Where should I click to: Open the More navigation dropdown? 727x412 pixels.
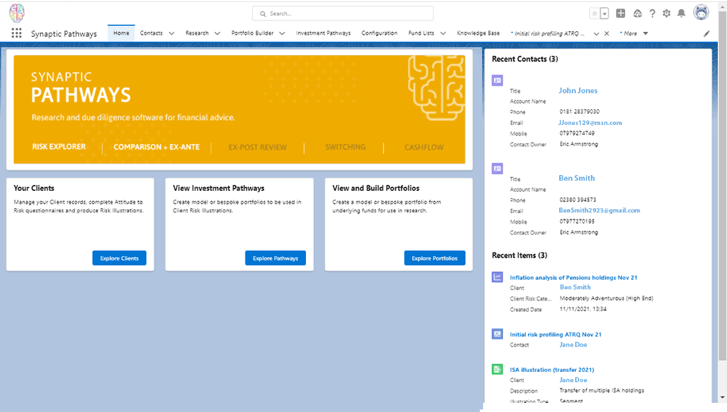(x=634, y=33)
